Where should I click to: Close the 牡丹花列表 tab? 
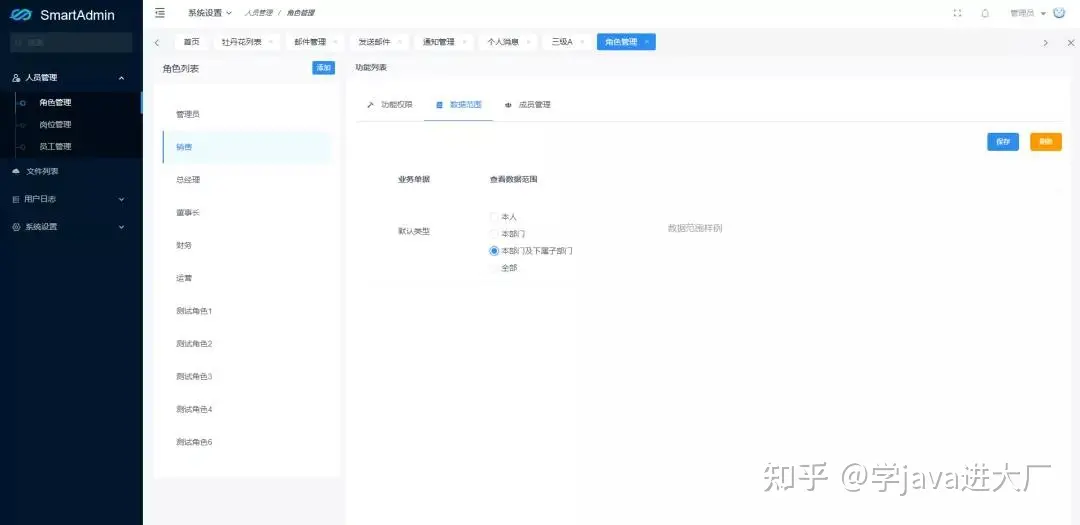coord(270,42)
